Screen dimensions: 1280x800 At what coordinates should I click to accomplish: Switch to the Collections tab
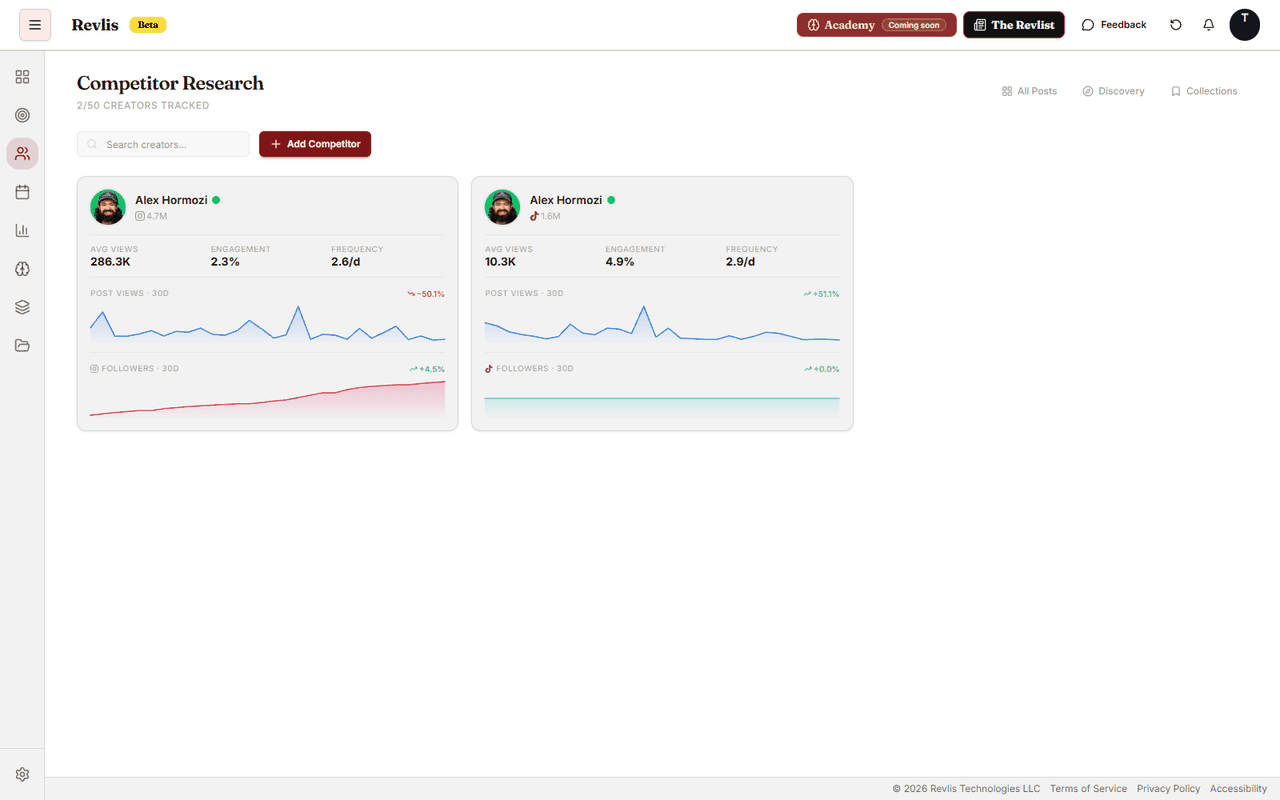(1204, 91)
